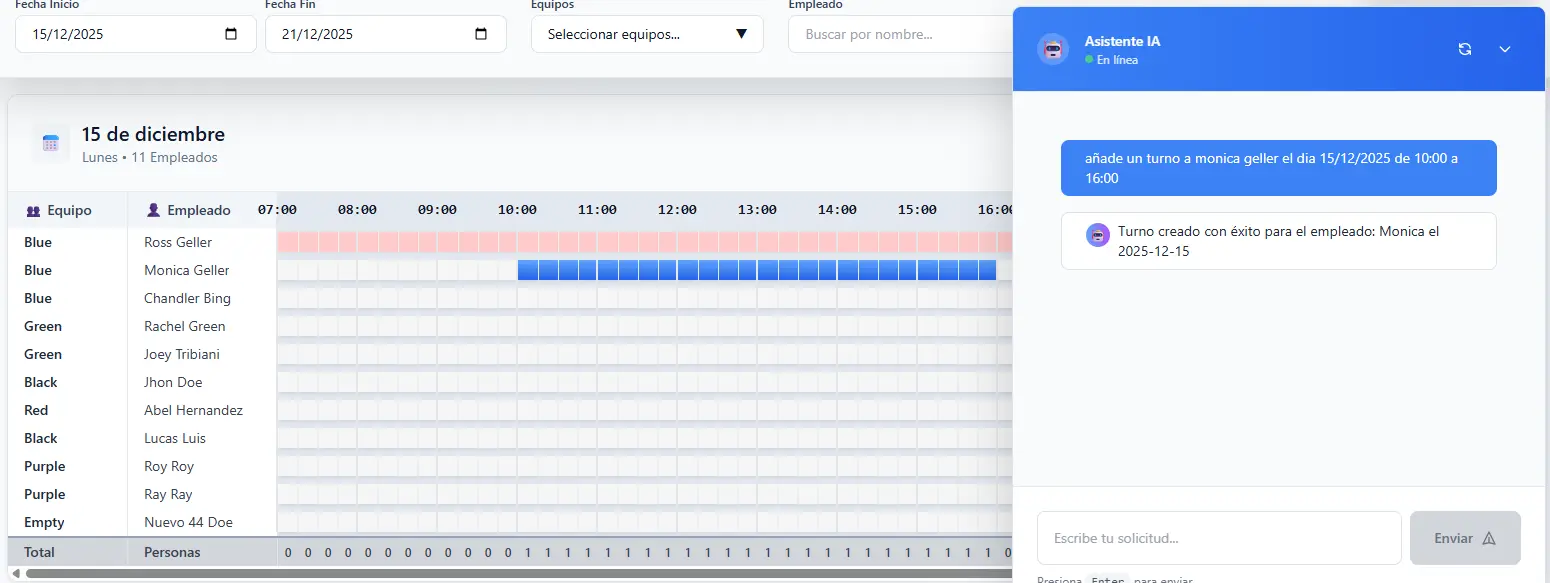The image size is (1550, 583).
Task: Open the Seleccionar equipos dropdown
Action: (647, 34)
